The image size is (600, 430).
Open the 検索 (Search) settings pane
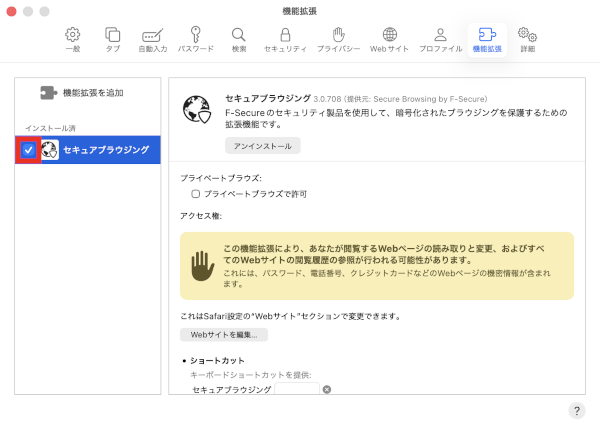coord(238,39)
